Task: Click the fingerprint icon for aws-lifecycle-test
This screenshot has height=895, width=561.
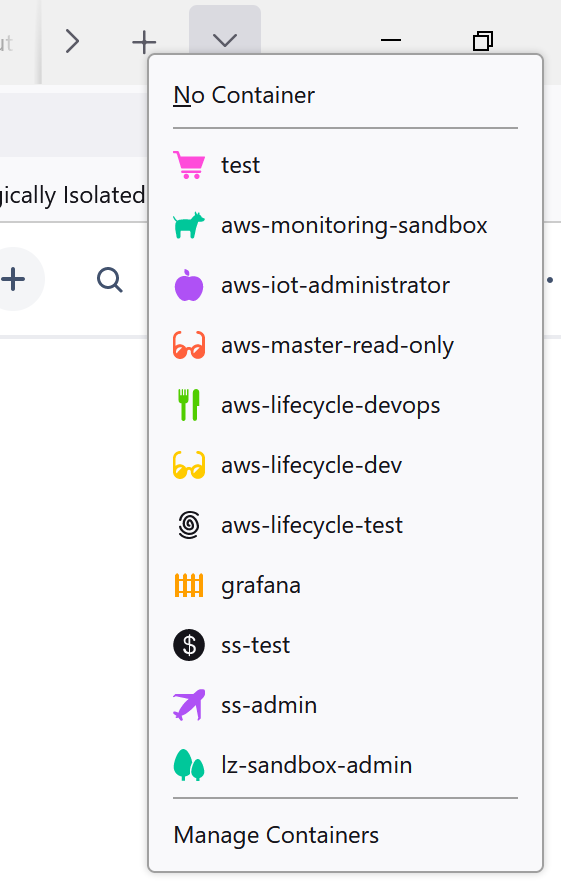Action: click(x=189, y=525)
